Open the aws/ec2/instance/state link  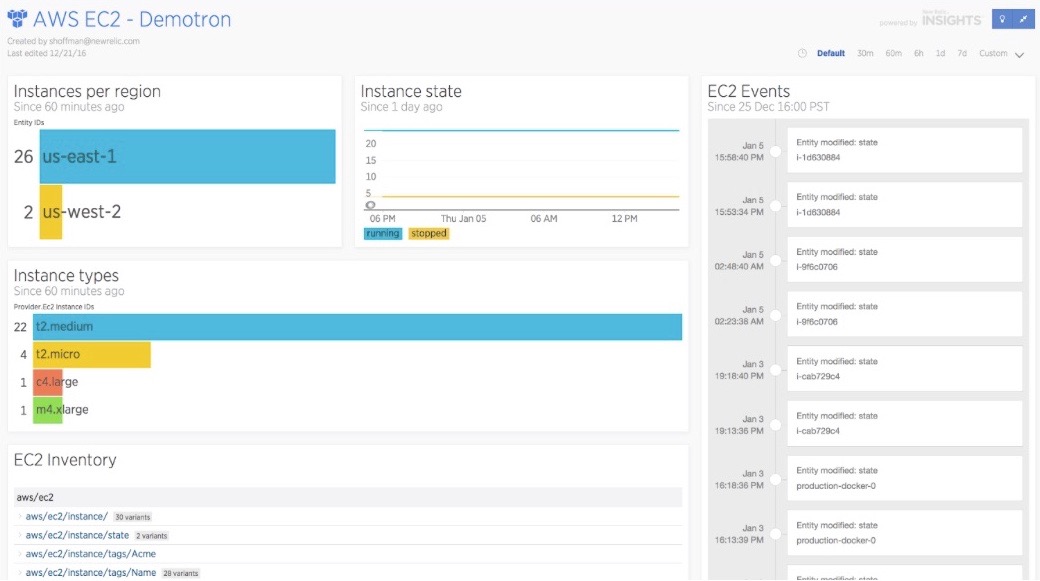tap(77, 535)
